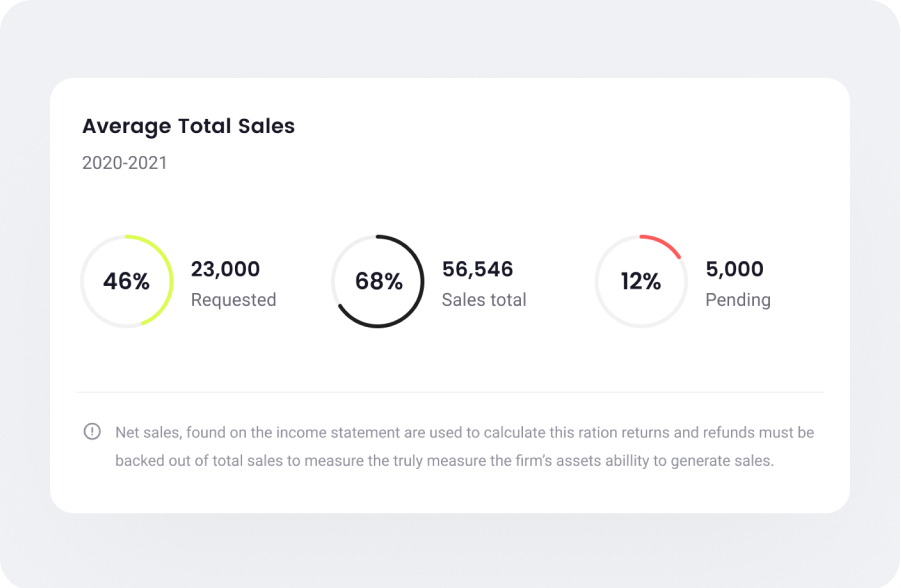Click the 23,000 requested value
This screenshot has height=588, width=901.
pyautogui.click(x=225, y=269)
